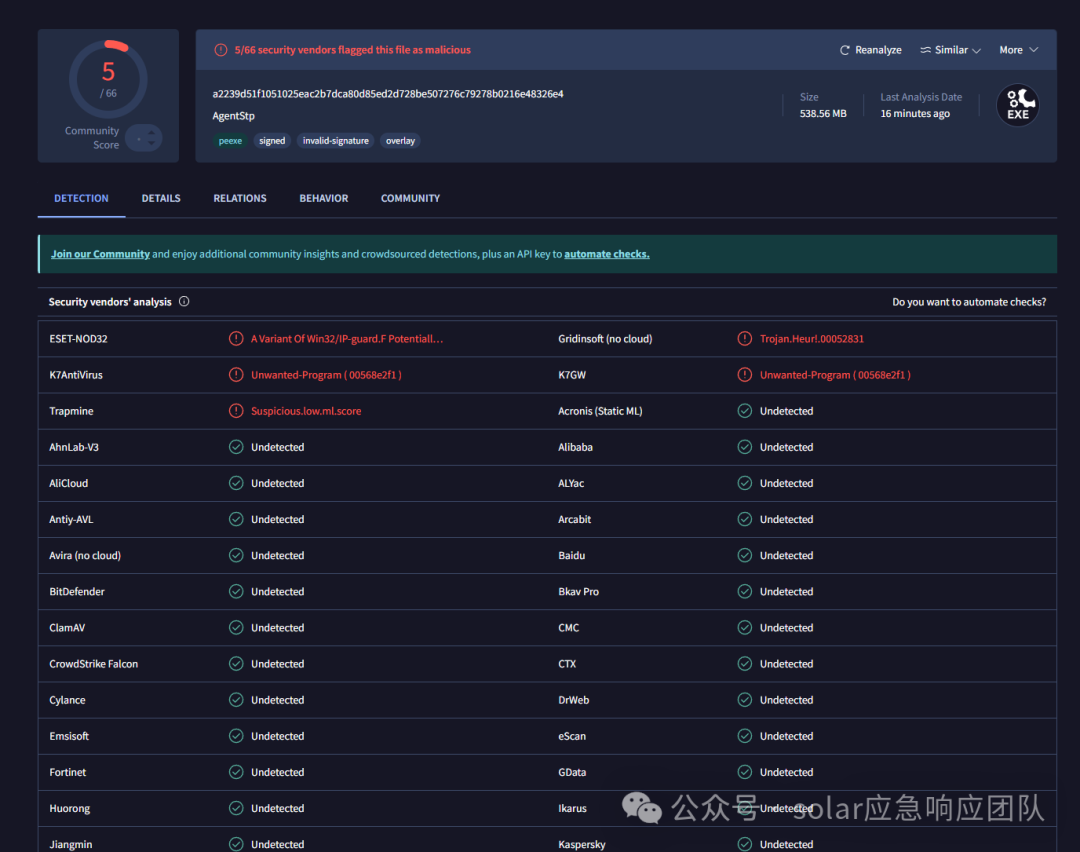The height and width of the screenshot is (852, 1080).
Task: Click Do you want to automate checks?
Action: (x=969, y=302)
